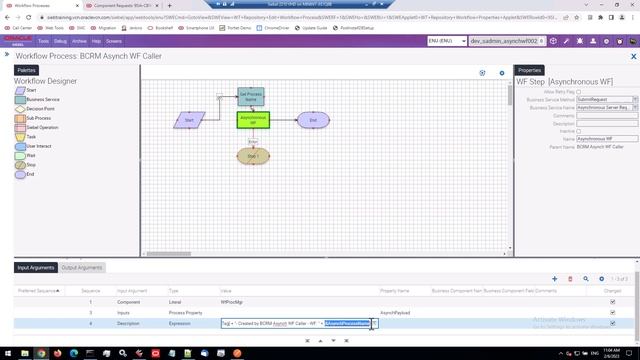Delete the selected input argument record

570,279
